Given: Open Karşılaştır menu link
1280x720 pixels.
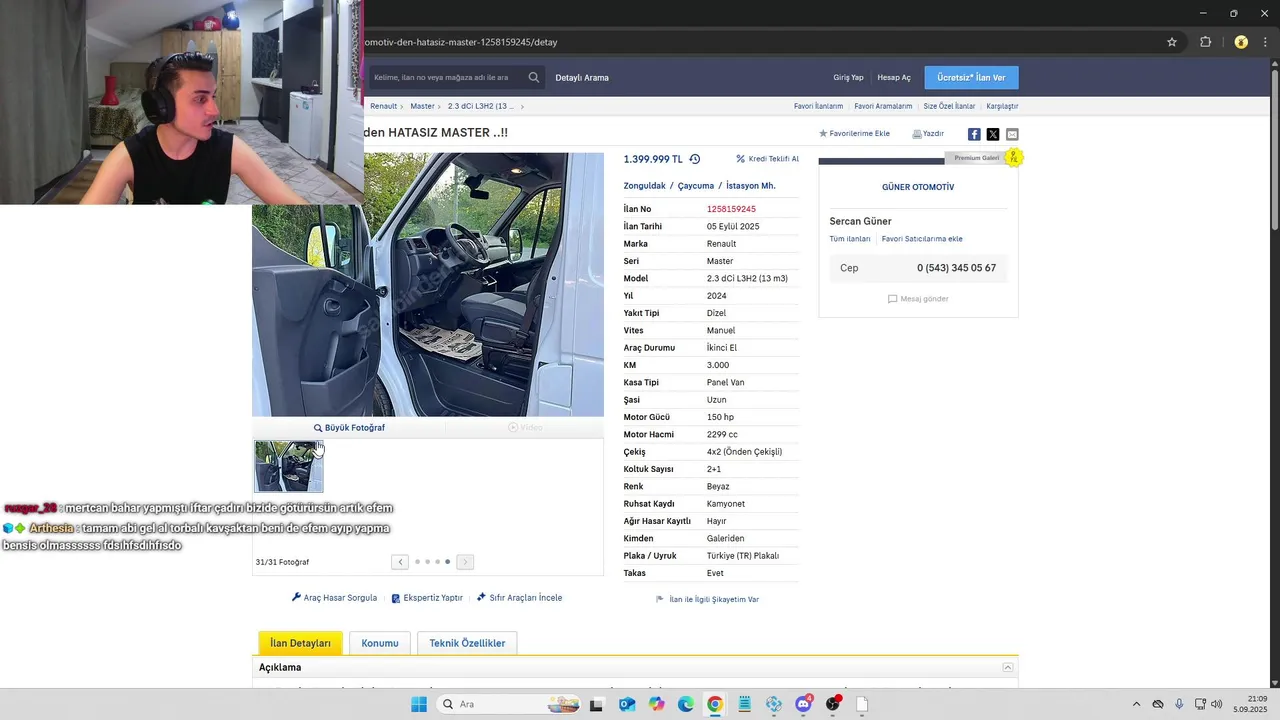Looking at the screenshot, I should point(1002,106).
